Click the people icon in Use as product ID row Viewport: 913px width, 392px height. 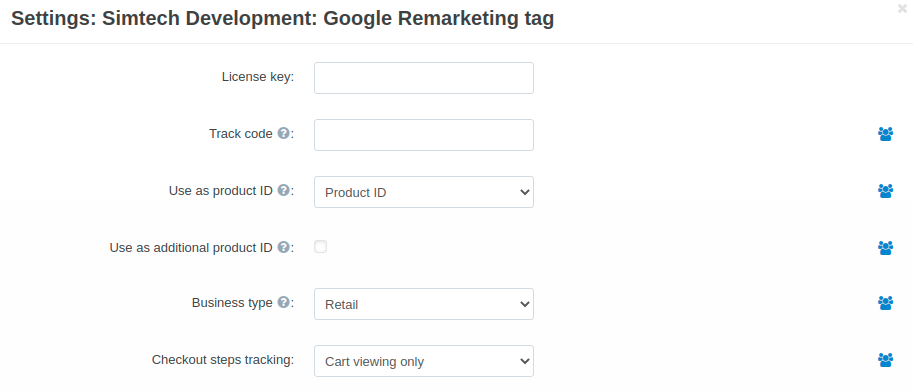coord(885,190)
